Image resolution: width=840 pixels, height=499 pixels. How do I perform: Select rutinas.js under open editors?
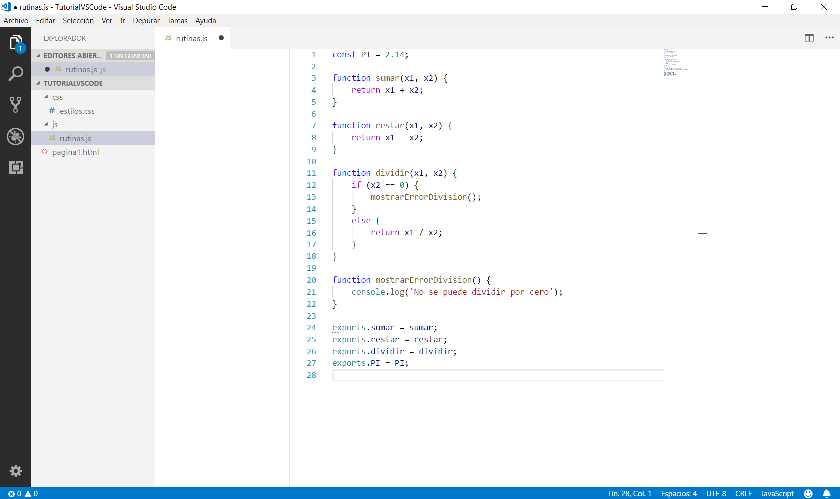click(93, 69)
